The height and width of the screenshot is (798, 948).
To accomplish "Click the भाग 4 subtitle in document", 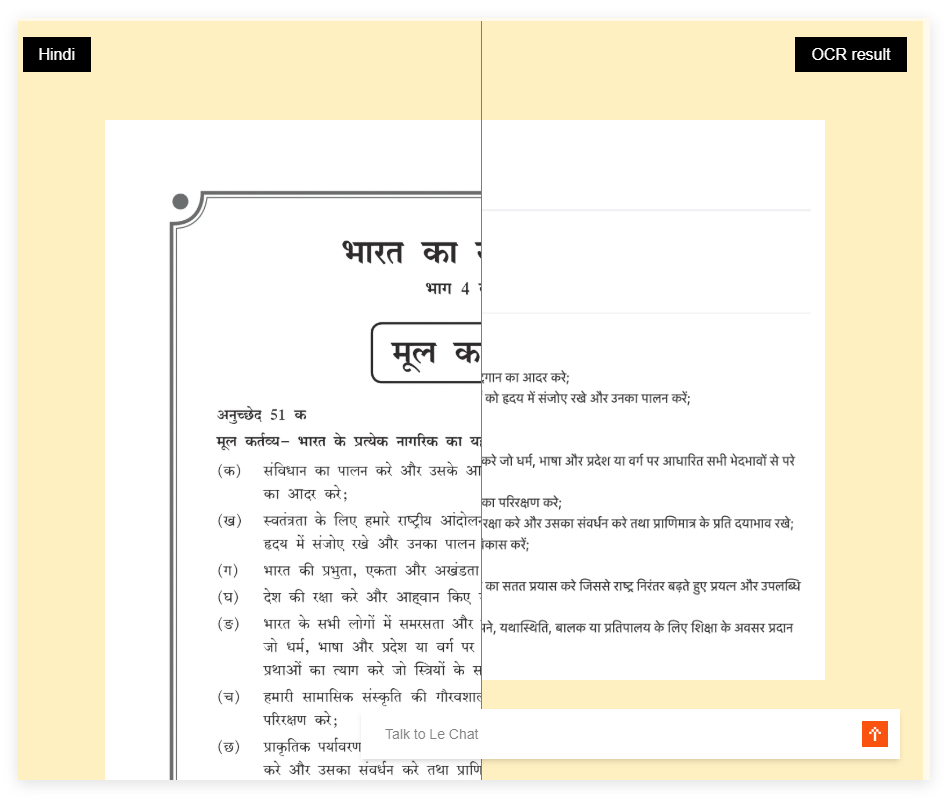I will [x=452, y=289].
